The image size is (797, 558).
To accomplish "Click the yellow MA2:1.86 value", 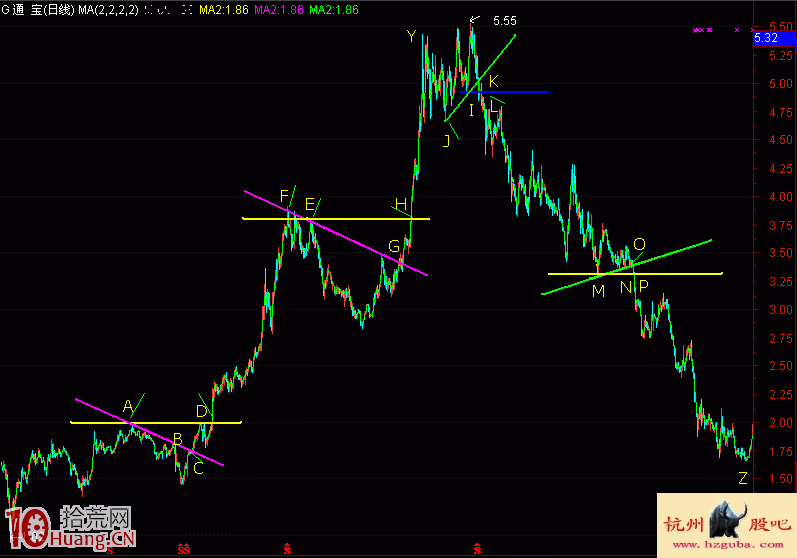I will [x=224, y=10].
